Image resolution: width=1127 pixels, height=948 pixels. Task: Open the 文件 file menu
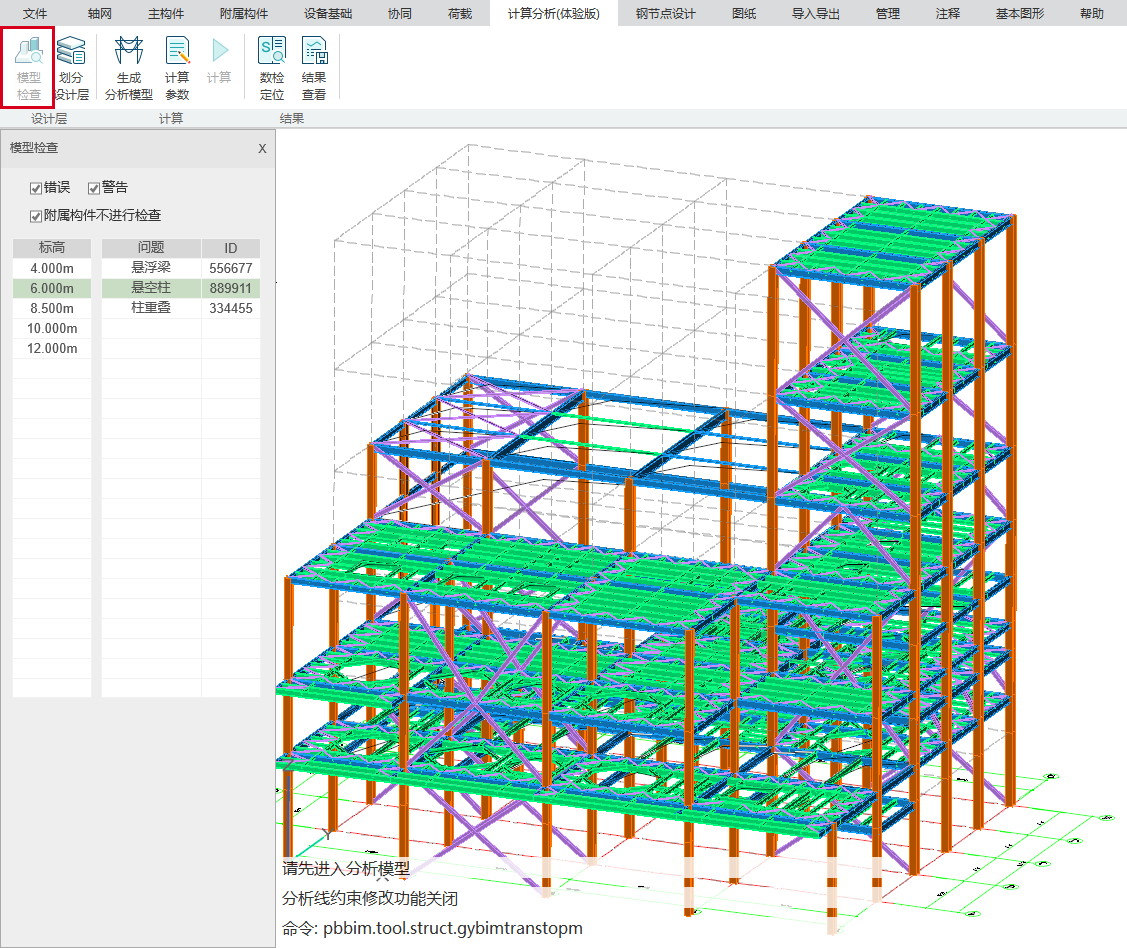click(x=35, y=14)
